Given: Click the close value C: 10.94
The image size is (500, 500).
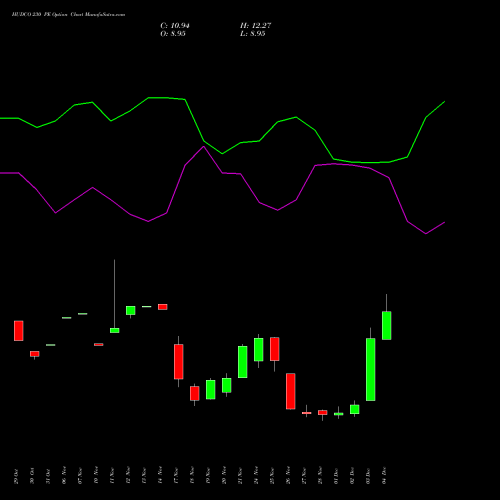Looking at the screenshot, I should 175,26.
